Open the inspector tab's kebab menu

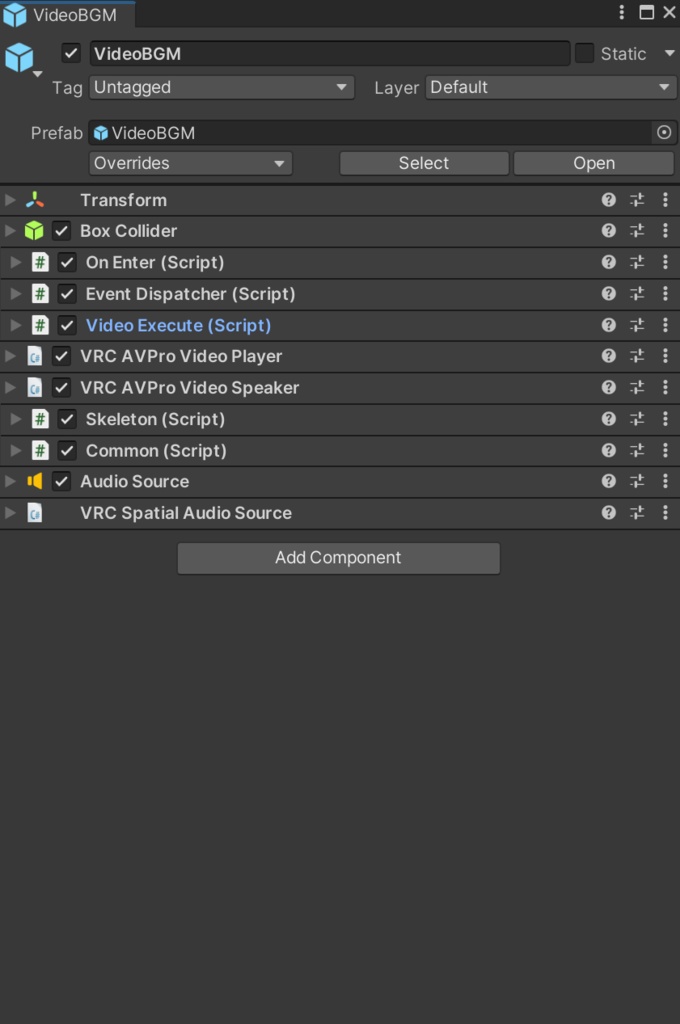[x=621, y=12]
